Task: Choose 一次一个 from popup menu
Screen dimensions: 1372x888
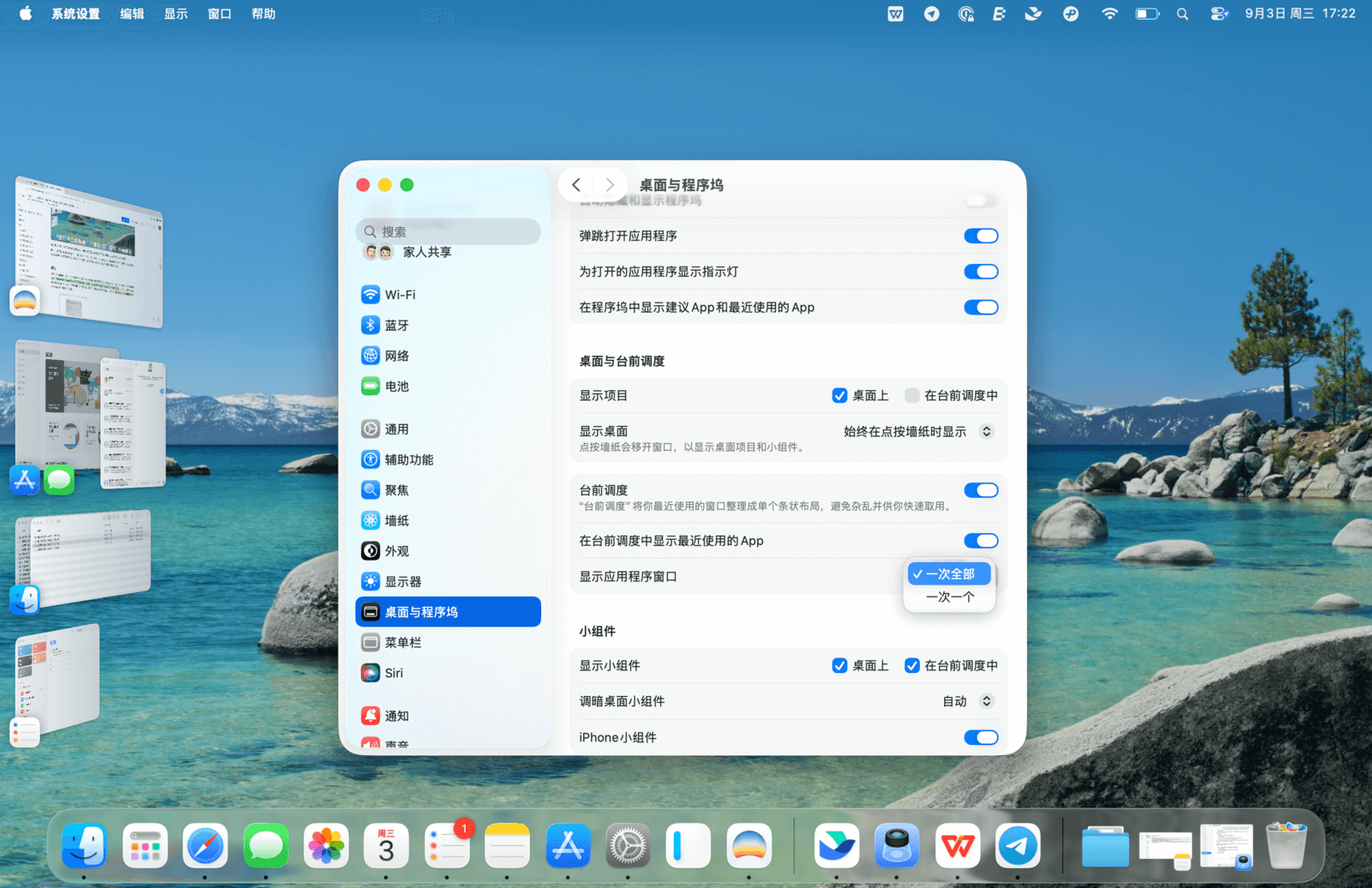Action: point(949,597)
